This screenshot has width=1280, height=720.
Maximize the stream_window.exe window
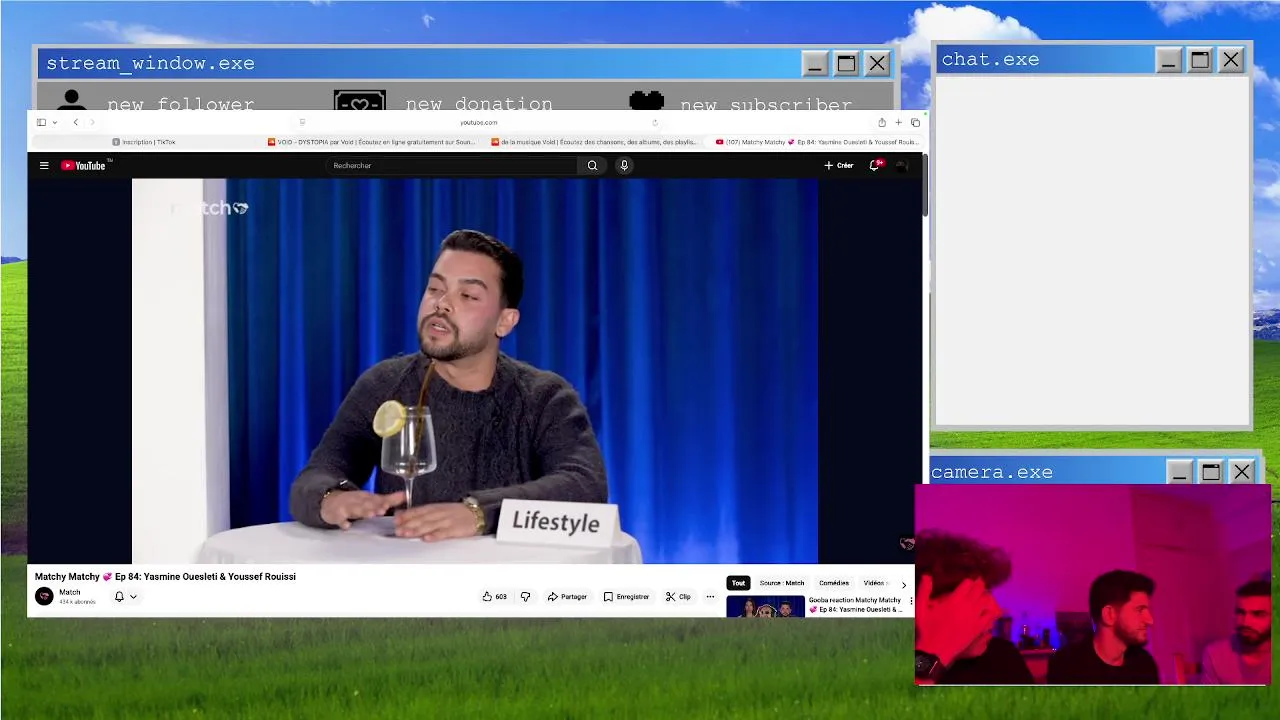click(846, 64)
